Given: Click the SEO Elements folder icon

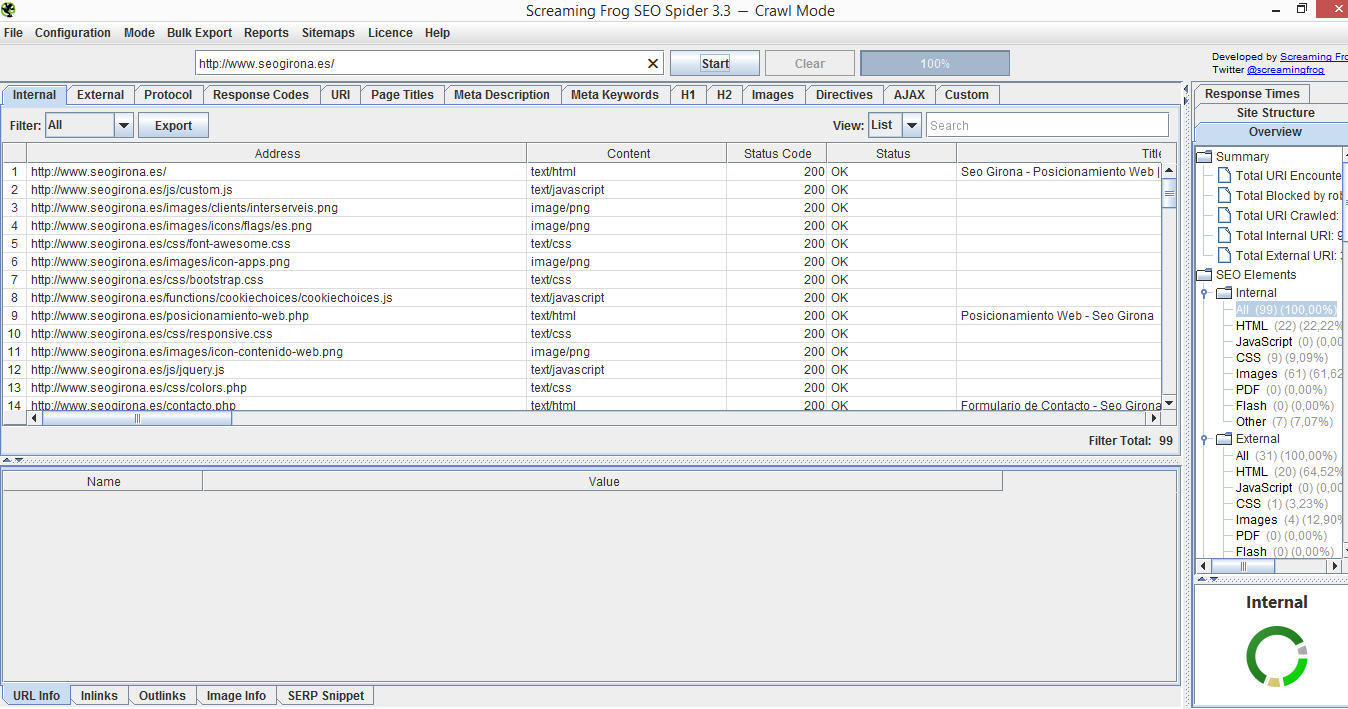Looking at the screenshot, I should (x=1204, y=275).
